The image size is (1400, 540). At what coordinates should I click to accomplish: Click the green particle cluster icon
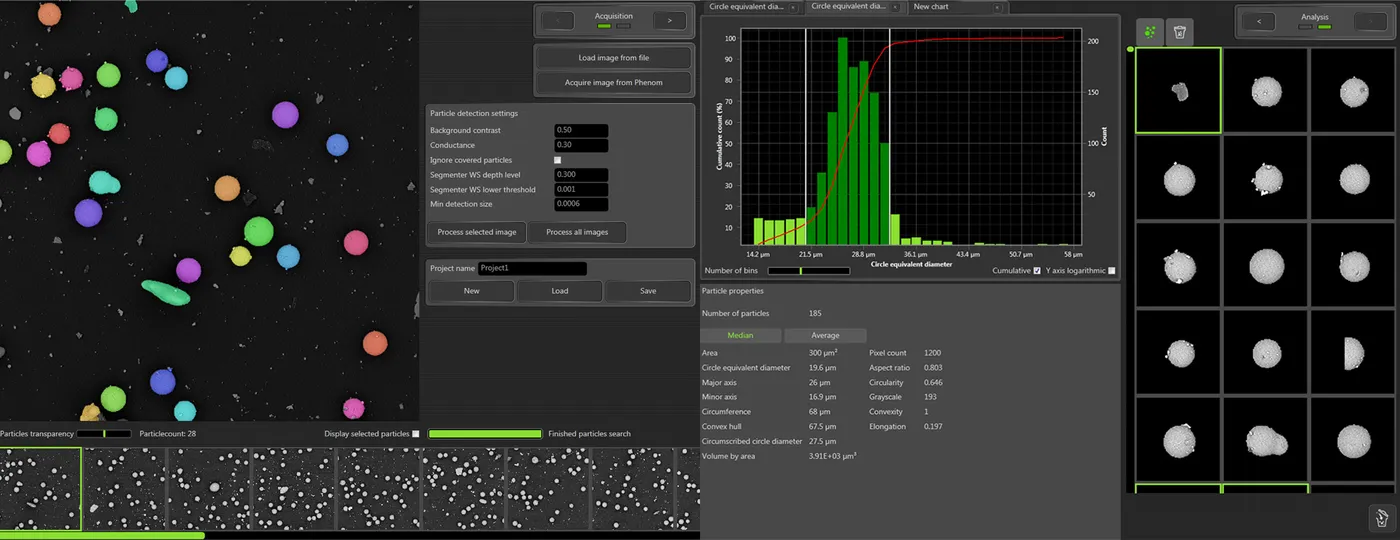tap(1151, 32)
